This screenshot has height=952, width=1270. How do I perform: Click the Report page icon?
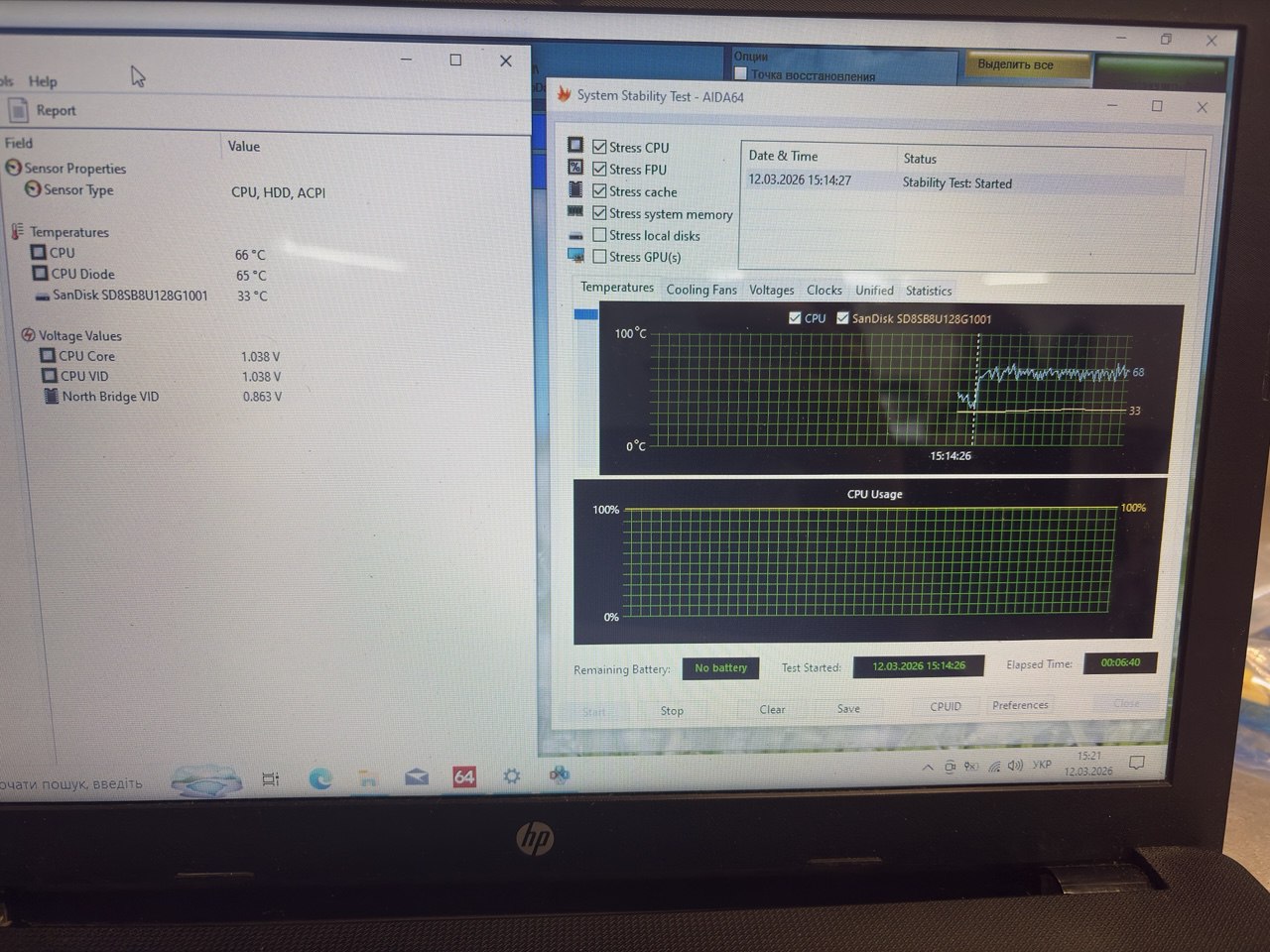[x=18, y=110]
